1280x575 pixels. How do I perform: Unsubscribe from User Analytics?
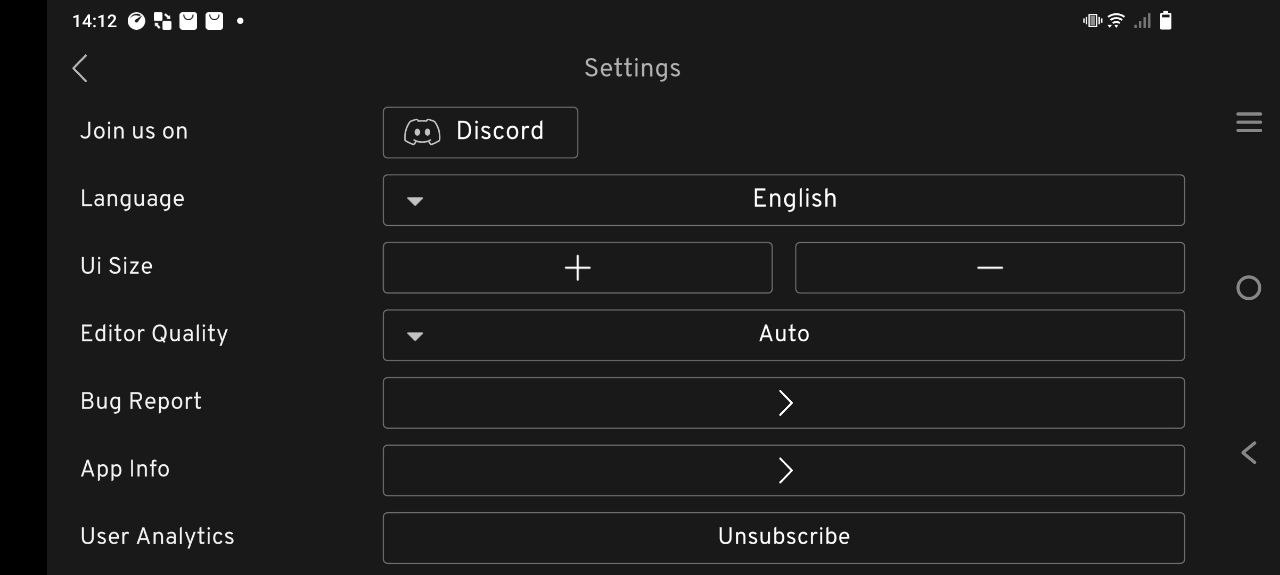click(x=784, y=537)
